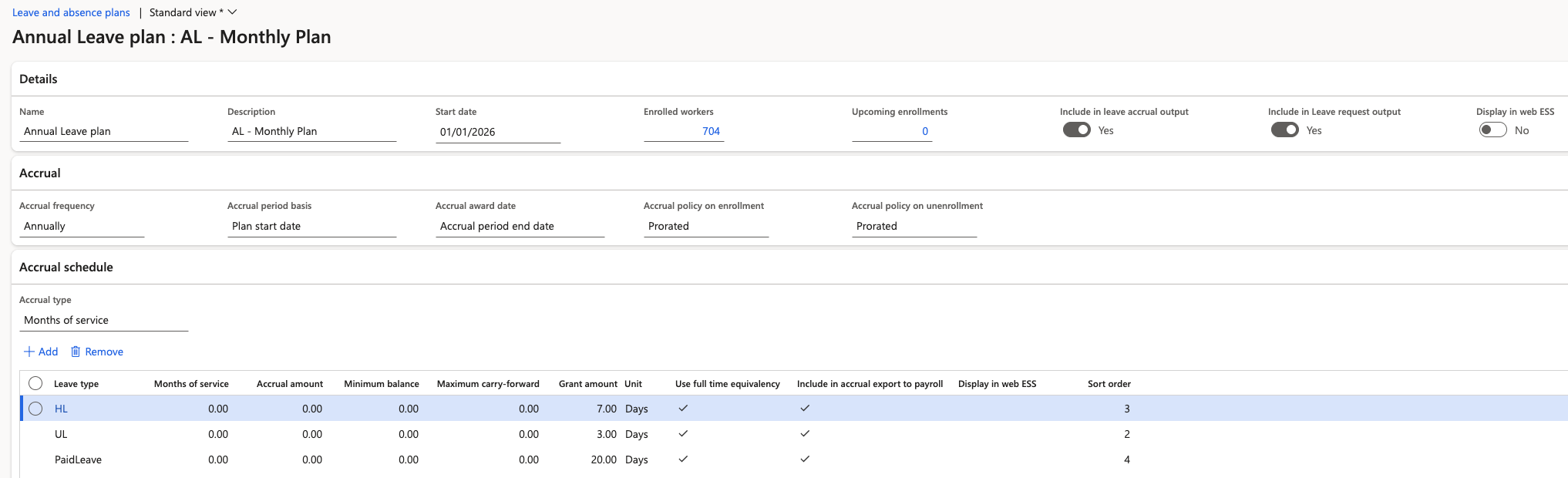Viewport: 1568px width, 478px height.
Task: Open Accrual policy on enrollment dropdown
Action: click(x=706, y=227)
